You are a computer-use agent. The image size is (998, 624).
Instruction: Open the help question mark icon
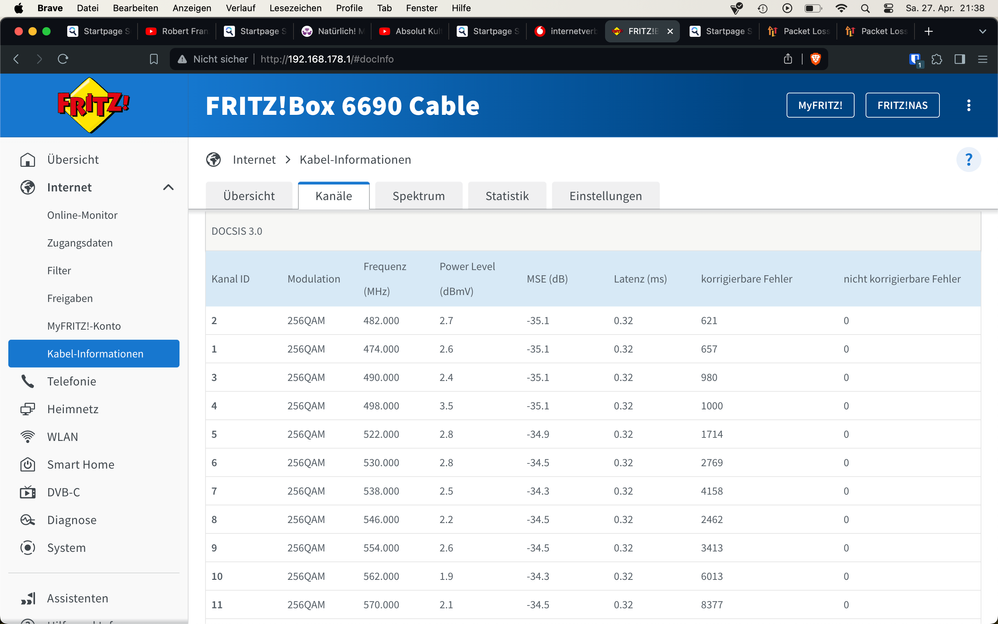tap(969, 159)
